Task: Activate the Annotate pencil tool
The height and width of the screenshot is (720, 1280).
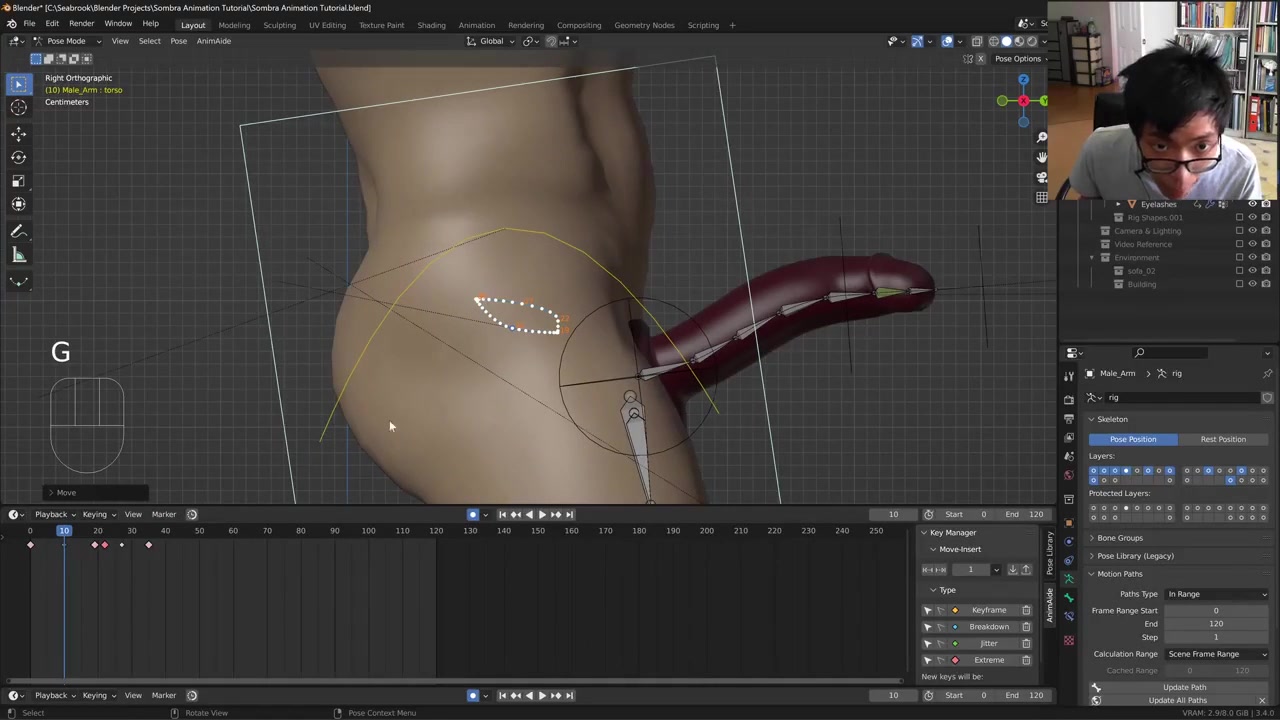Action: point(18,231)
